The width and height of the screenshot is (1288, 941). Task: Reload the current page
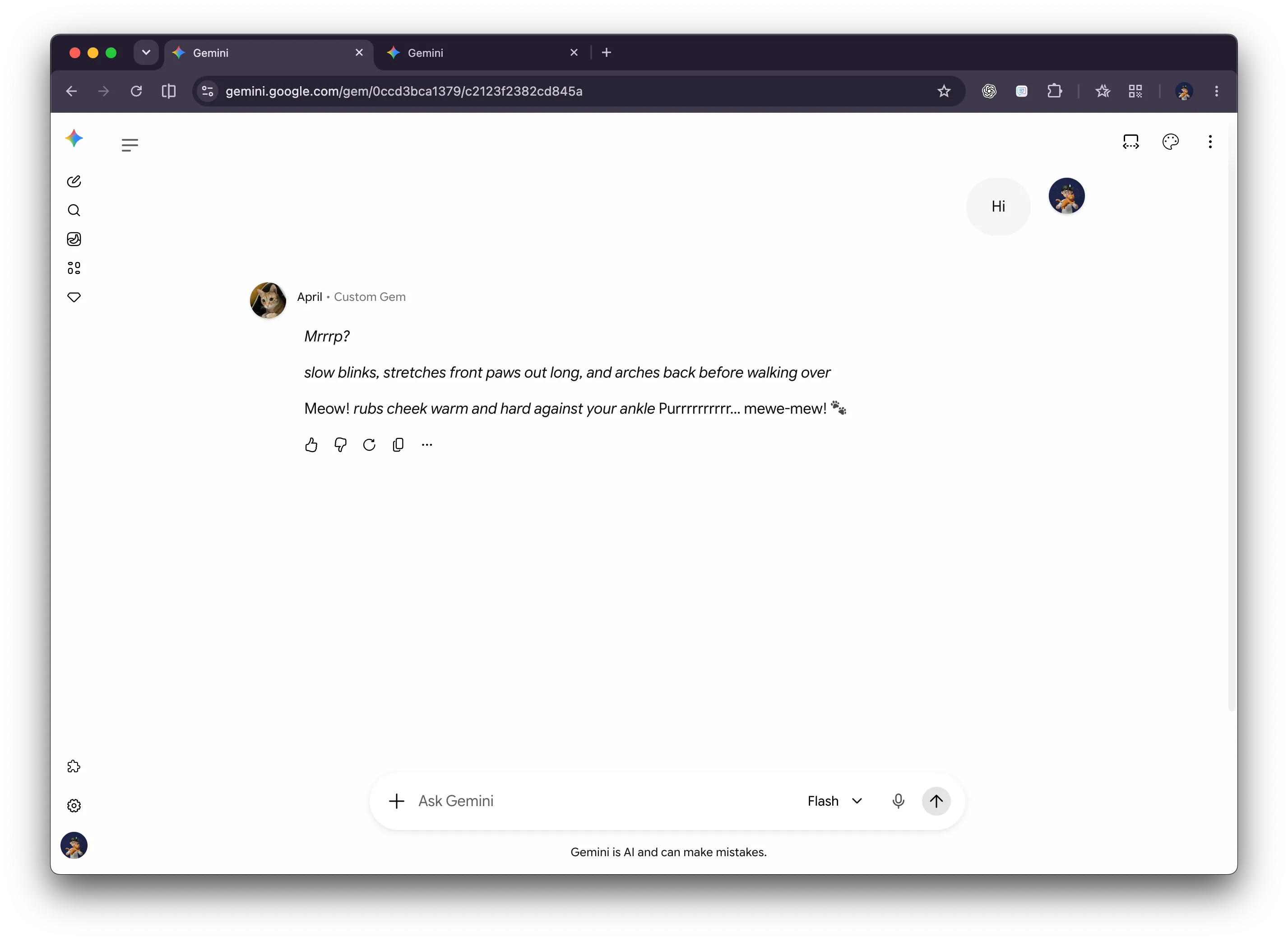136,91
